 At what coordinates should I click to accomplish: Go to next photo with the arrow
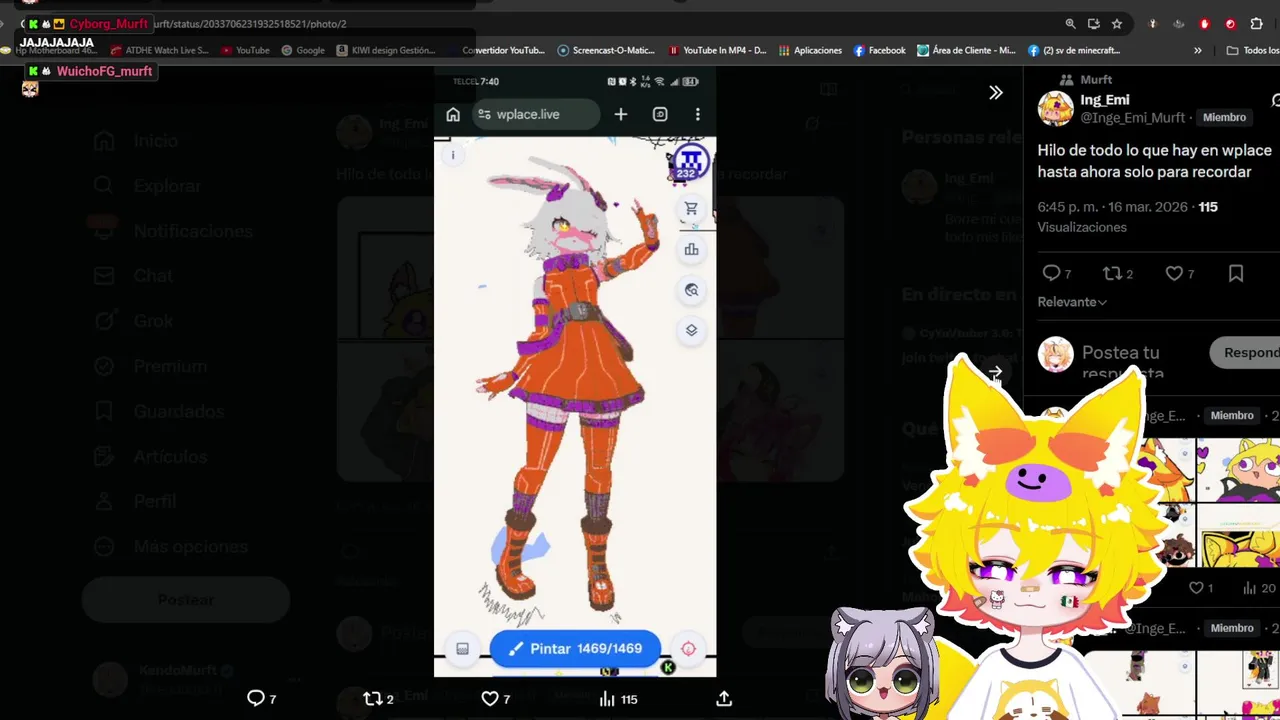click(x=995, y=372)
